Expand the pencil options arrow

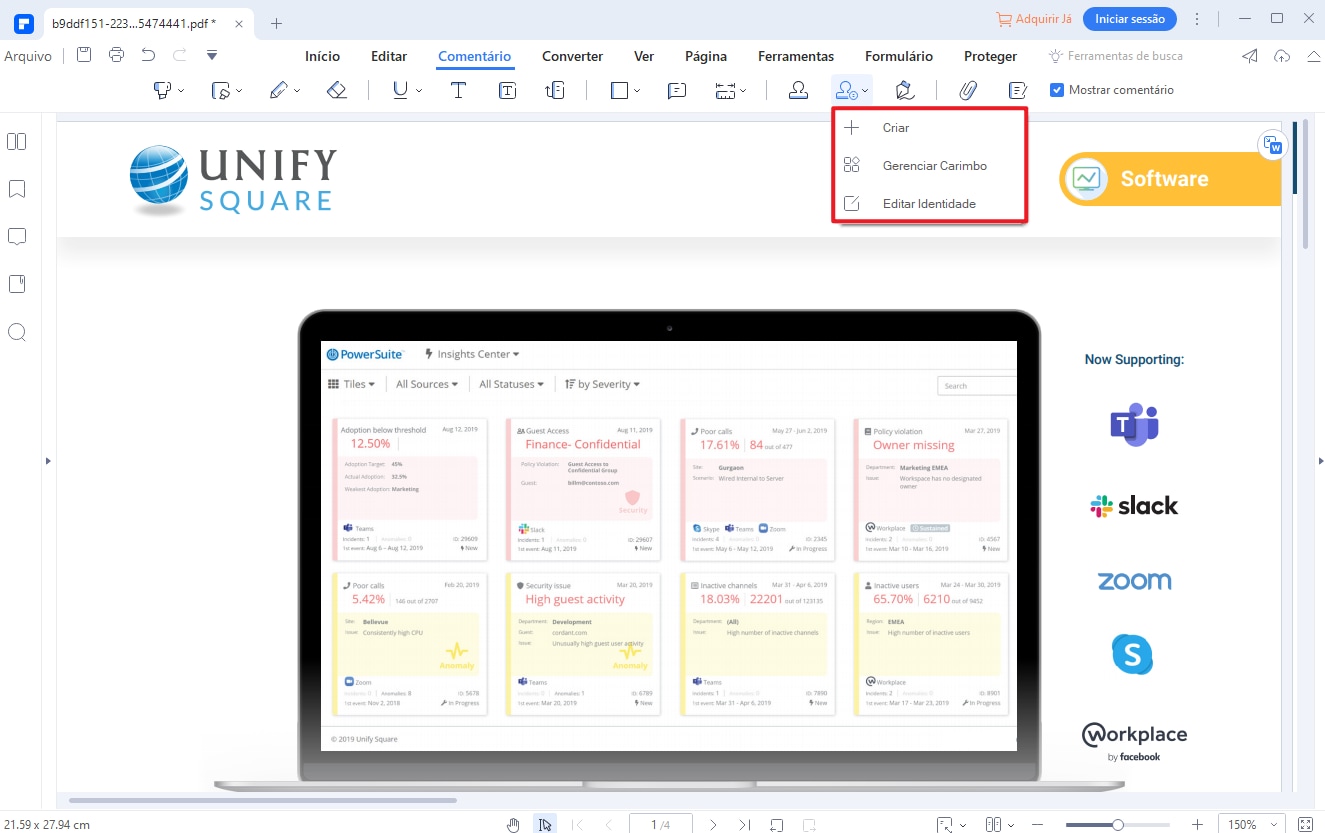(298, 91)
